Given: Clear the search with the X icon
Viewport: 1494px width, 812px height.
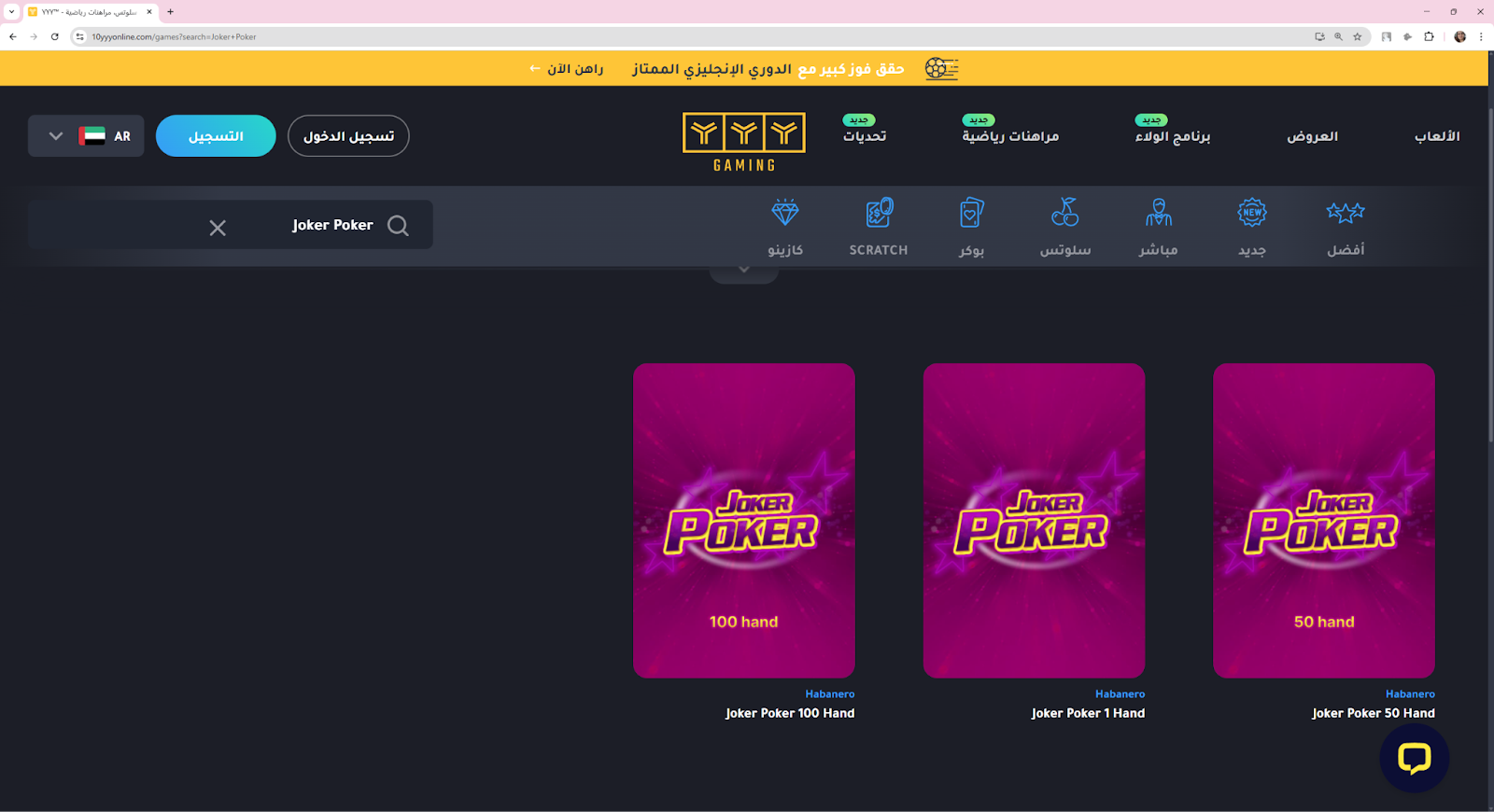Looking at the screenshot, I should [218, 228].
